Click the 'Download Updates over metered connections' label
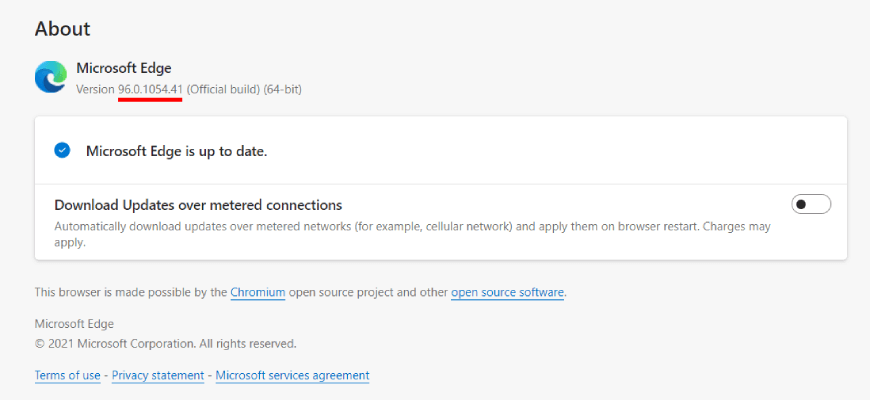The height and width of the screenshot is (400, 870). click(x=198, y=205)
